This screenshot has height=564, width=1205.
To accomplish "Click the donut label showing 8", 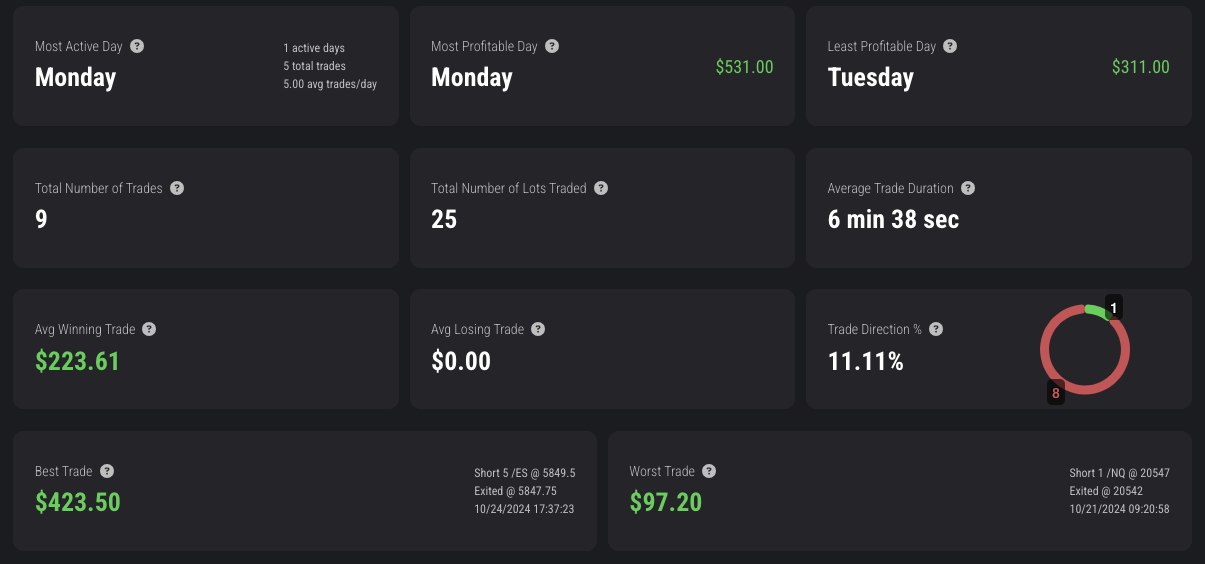I will pyautogui.click(x=1056, y=393).
